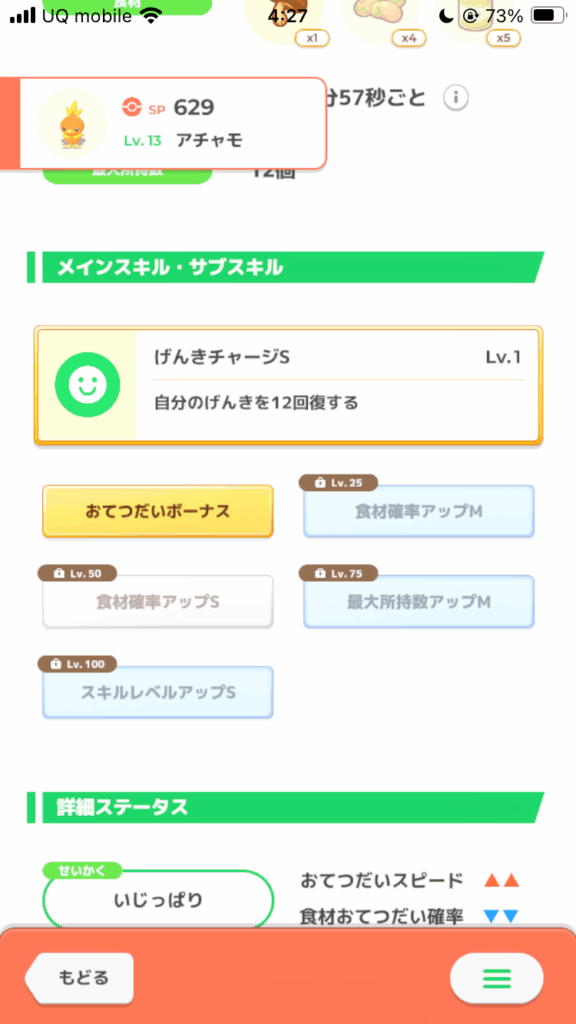The image size is (576, 1024).
Task: Tap the おてつだいスピード up arrows
Action: tap(501, 881)
